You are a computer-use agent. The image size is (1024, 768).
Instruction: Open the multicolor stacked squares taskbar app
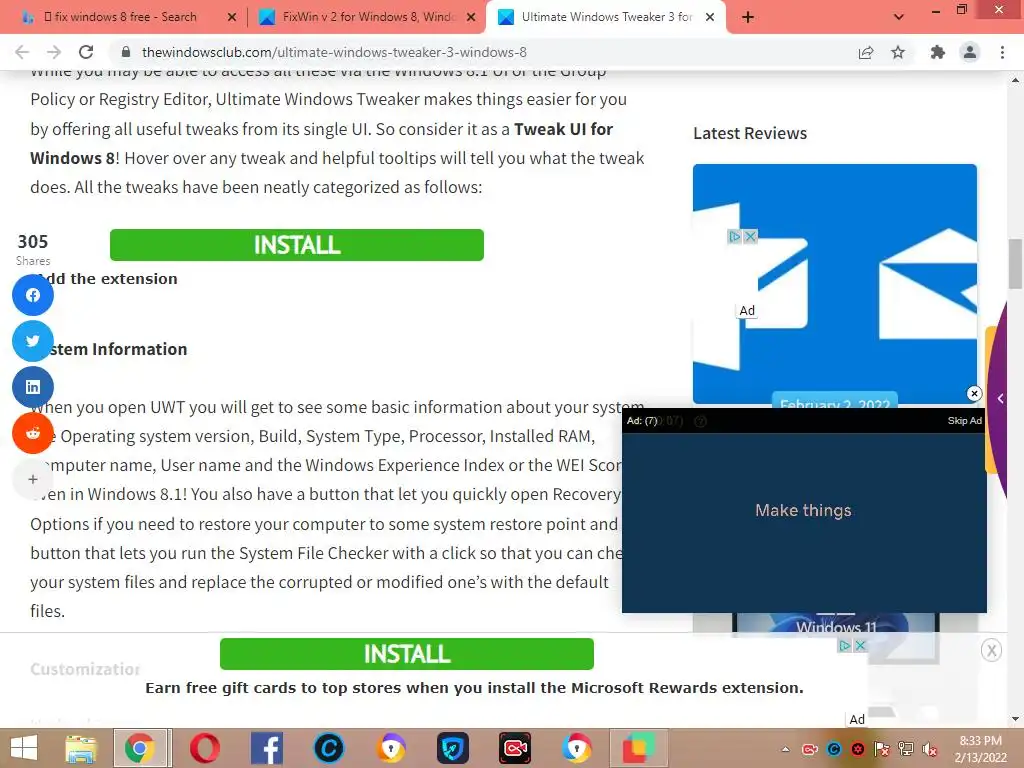coord(639,748)
